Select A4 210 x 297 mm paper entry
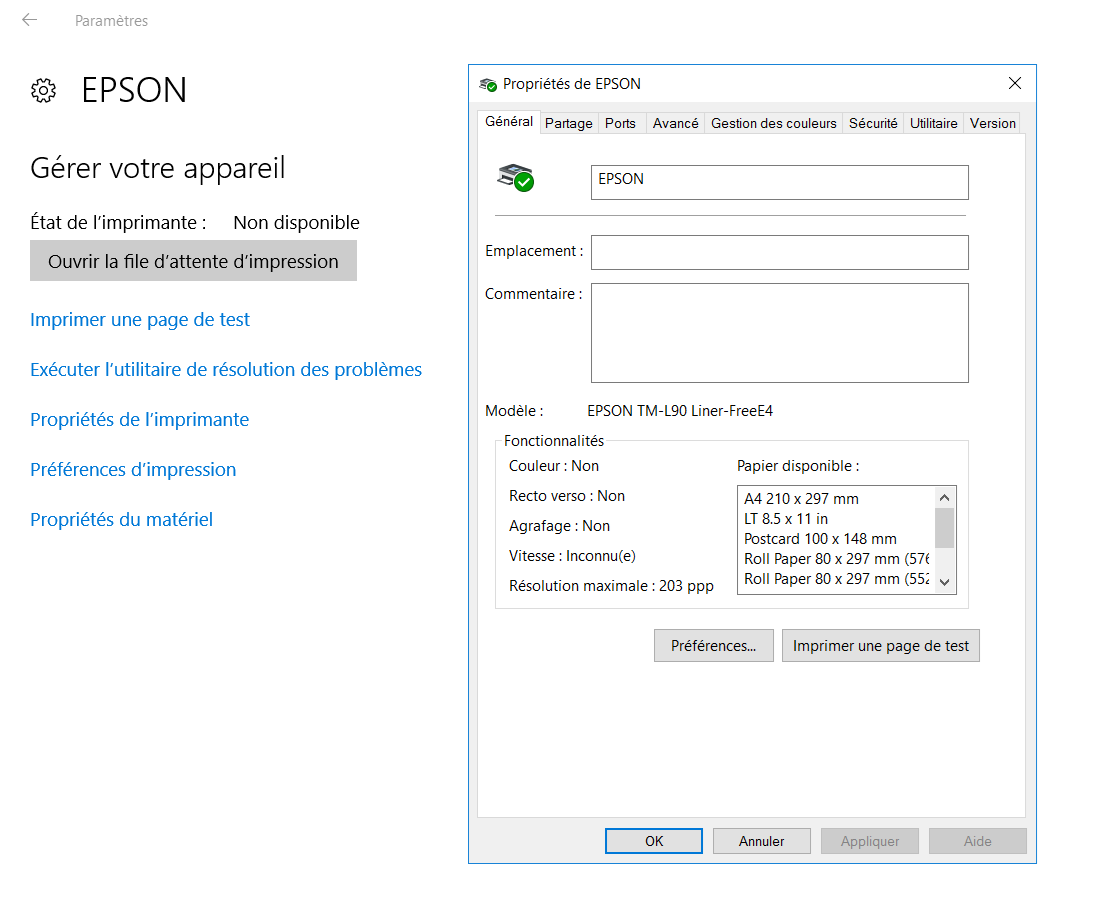Image resolution: width=1111 pixels, height=910 pixels. click(801, 498)
